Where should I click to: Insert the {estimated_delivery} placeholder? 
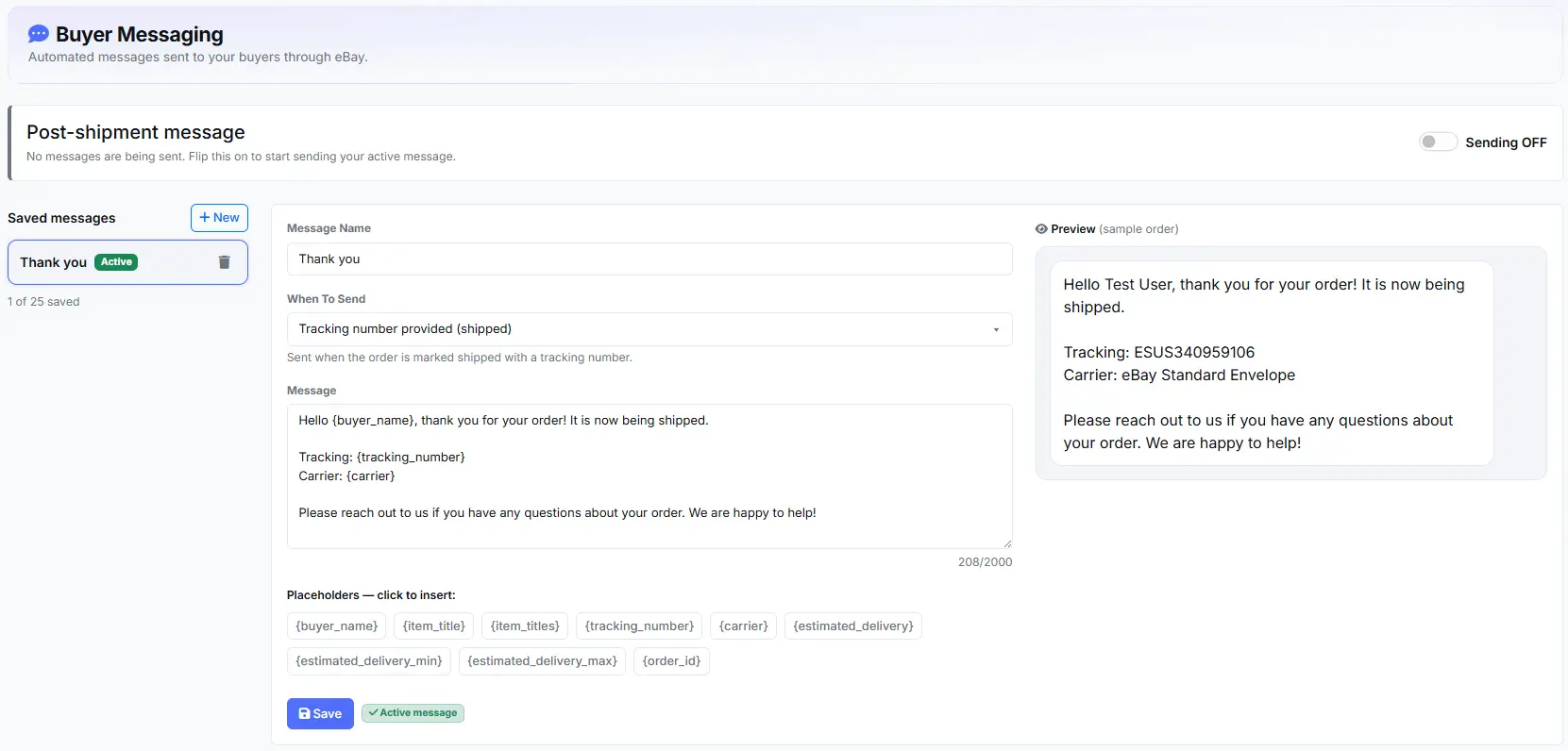pos(853,626)
